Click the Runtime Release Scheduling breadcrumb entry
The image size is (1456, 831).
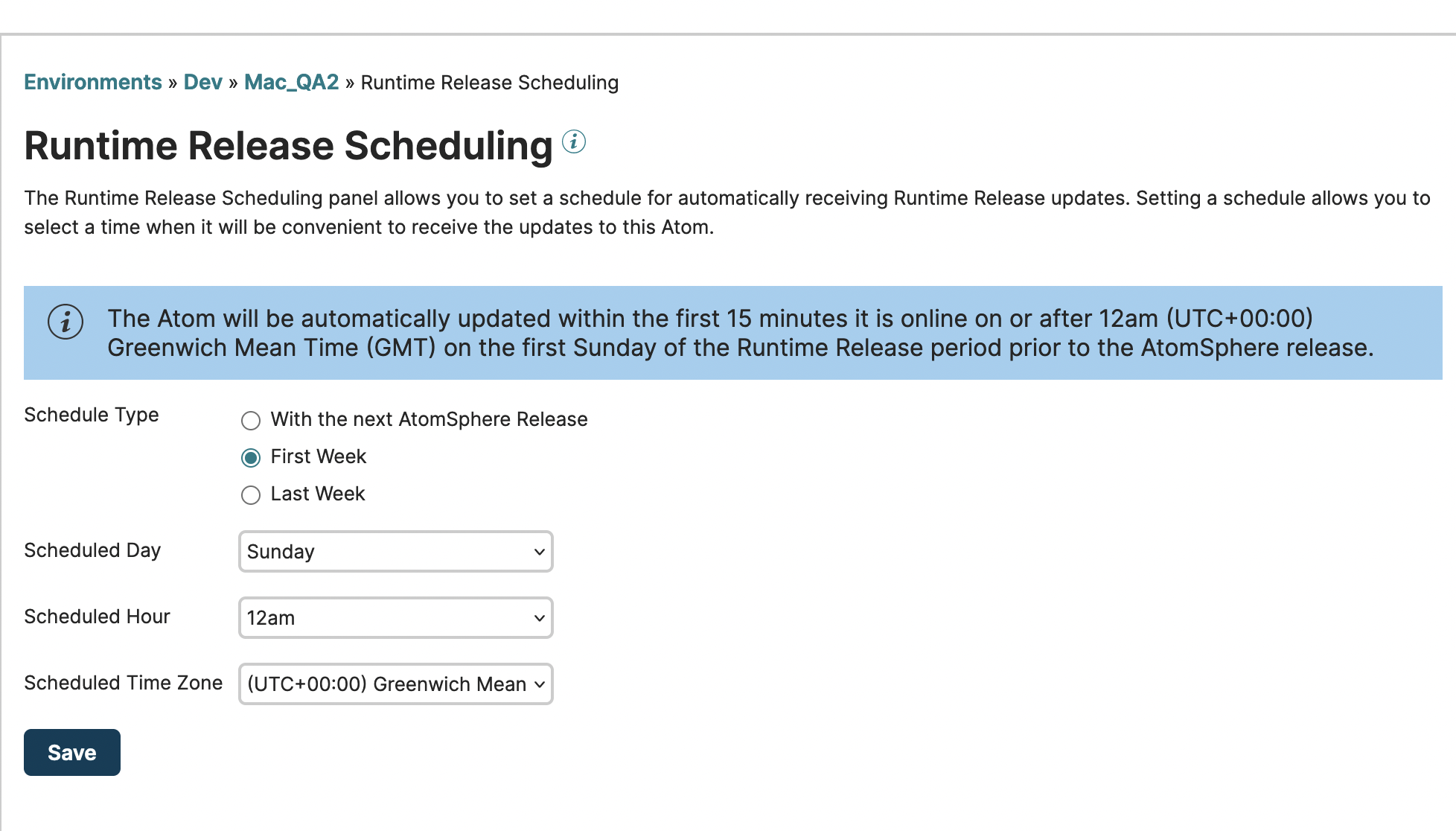[489, 82]
